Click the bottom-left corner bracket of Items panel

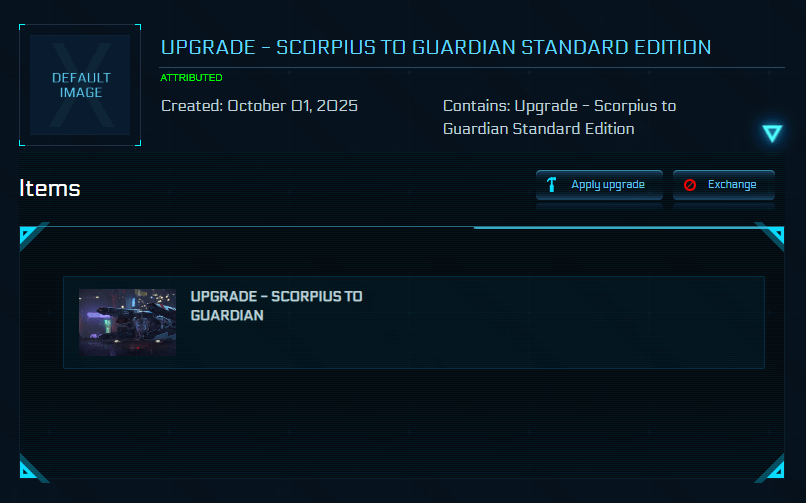tap(31, 469)
